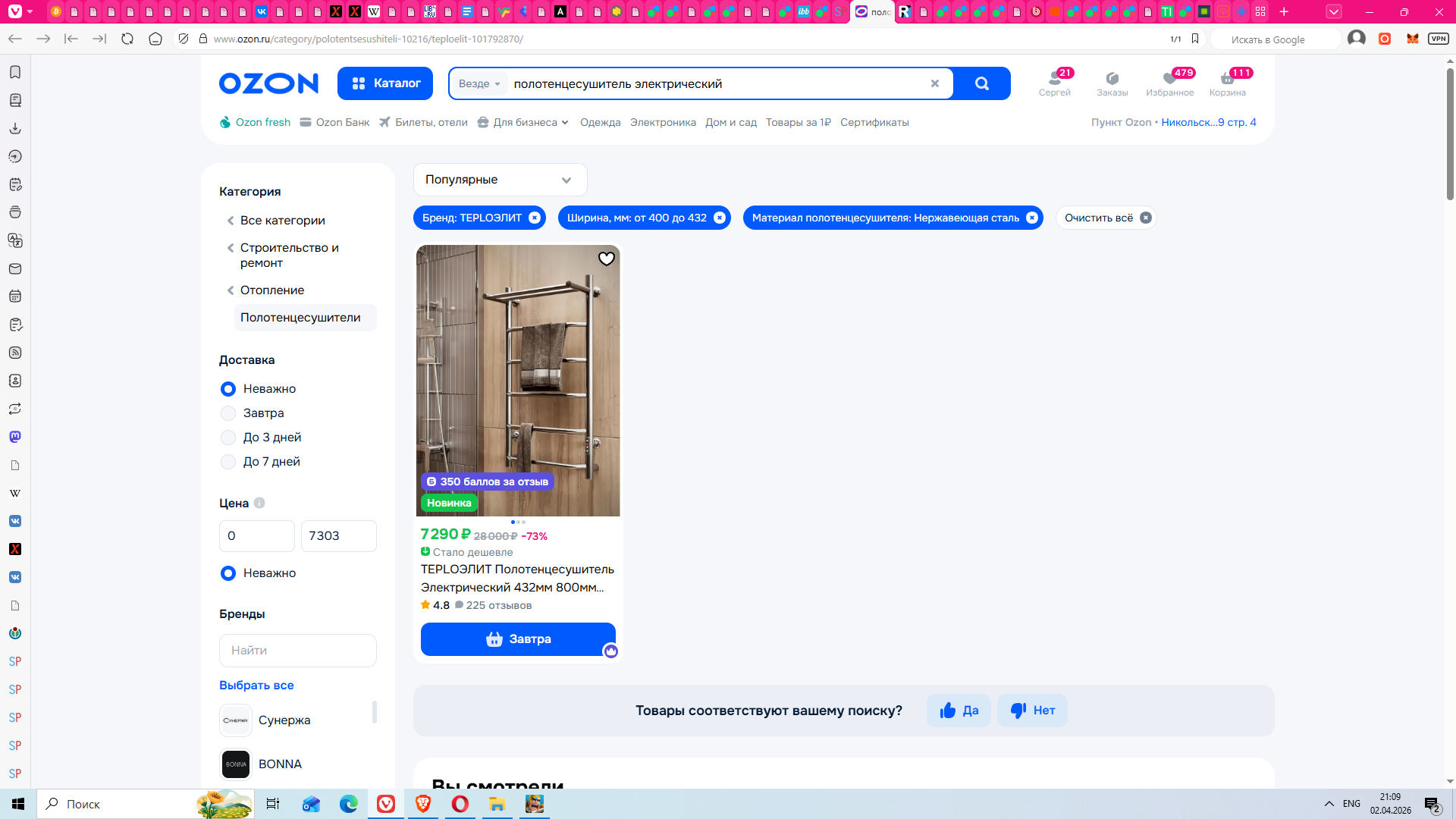Click the blue search magnifier button

pyautogui.click(x=981, y=83)
